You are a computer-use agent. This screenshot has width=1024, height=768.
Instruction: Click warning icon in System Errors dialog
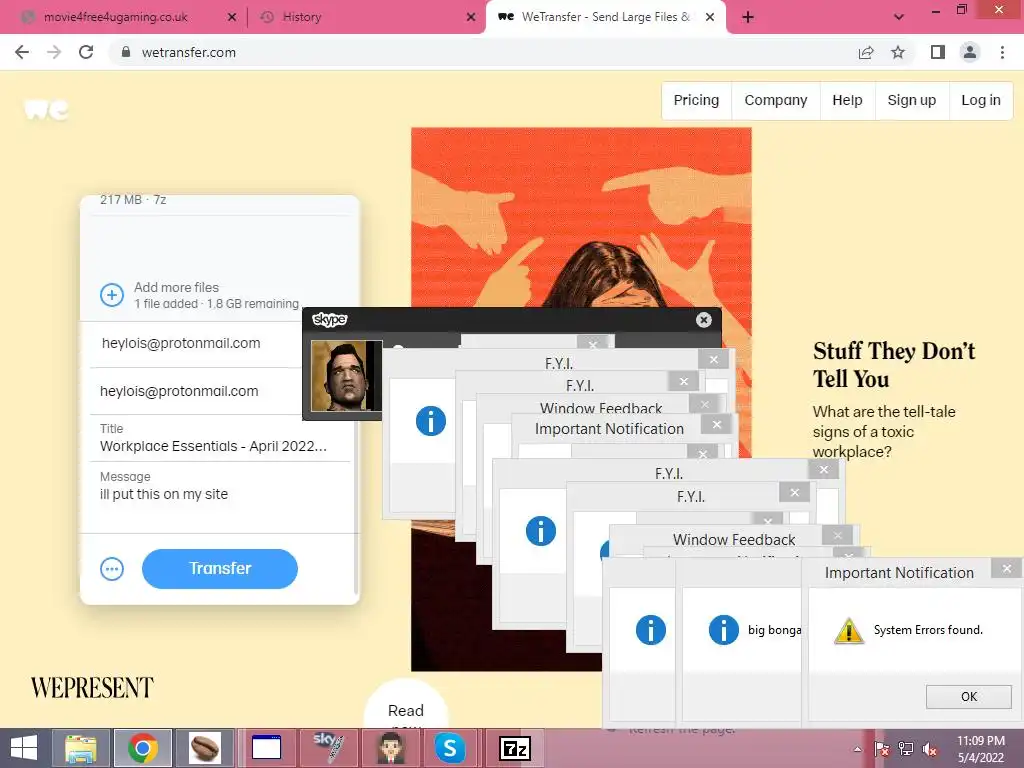(848, 630)
